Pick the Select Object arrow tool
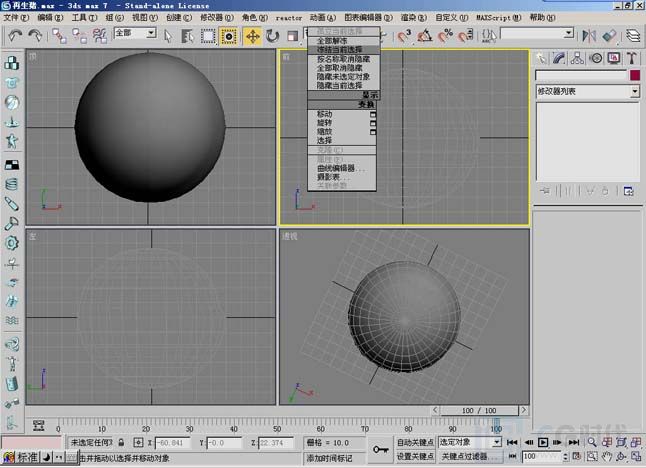This screenshot has height=468, width=646. (x=167, y=36)
